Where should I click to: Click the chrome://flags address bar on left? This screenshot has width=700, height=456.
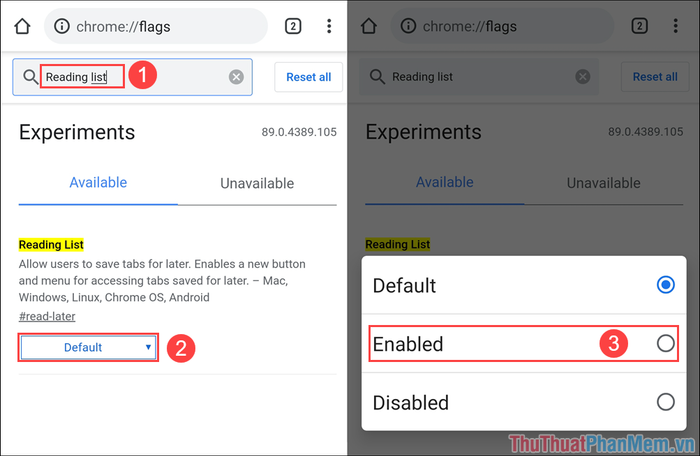coord(156,26)
